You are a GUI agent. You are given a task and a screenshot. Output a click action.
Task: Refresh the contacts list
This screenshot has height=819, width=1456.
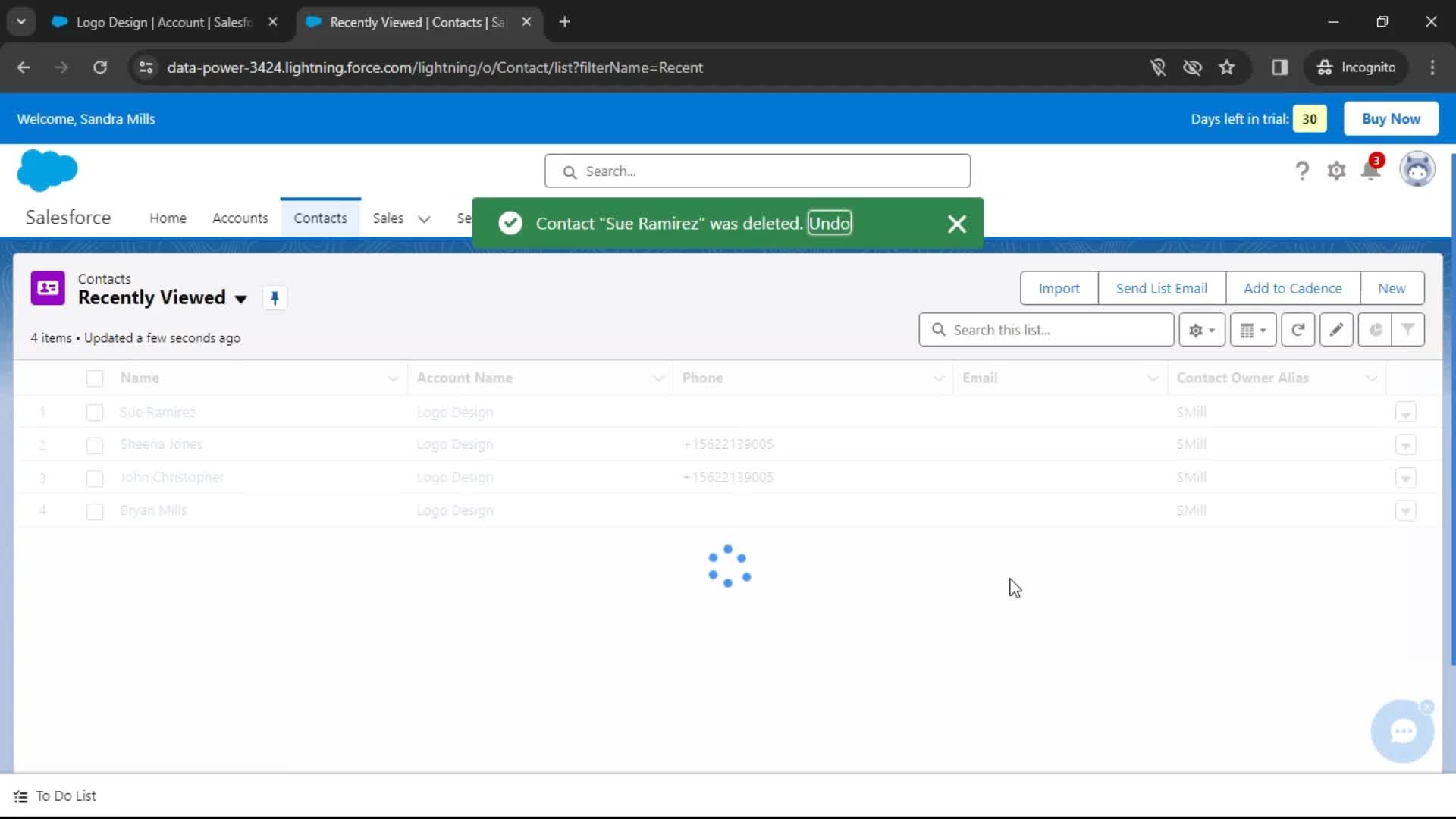[1298, 330]
